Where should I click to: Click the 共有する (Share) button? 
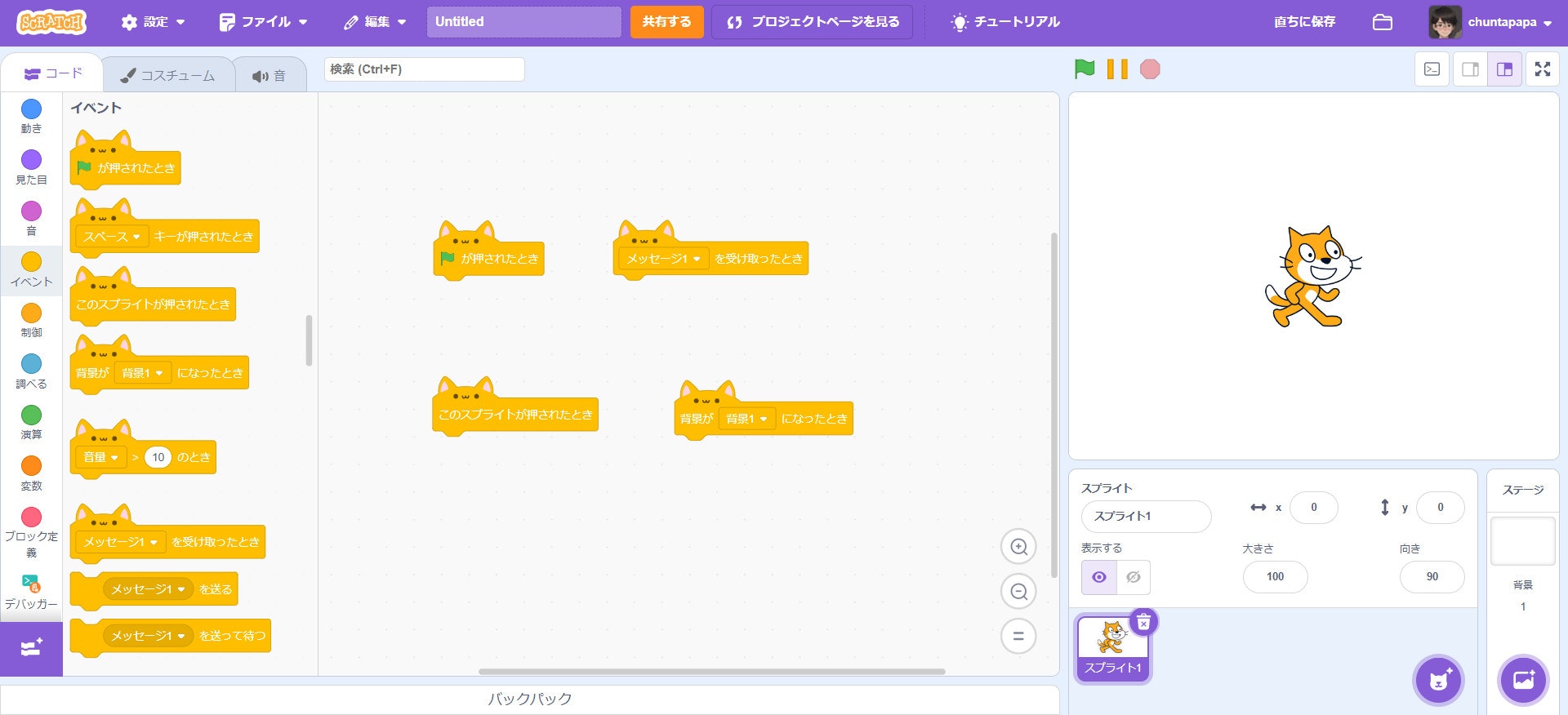point(666,22)
